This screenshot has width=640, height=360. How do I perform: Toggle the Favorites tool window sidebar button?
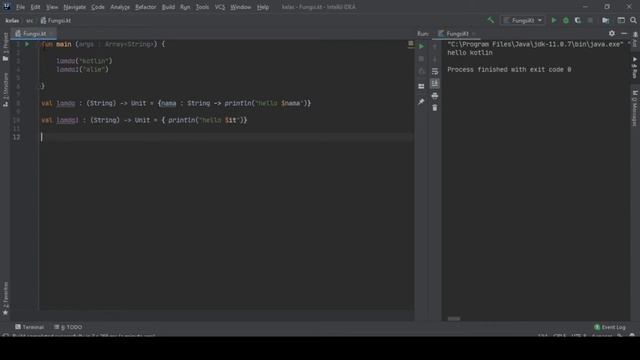click(5, 298)
